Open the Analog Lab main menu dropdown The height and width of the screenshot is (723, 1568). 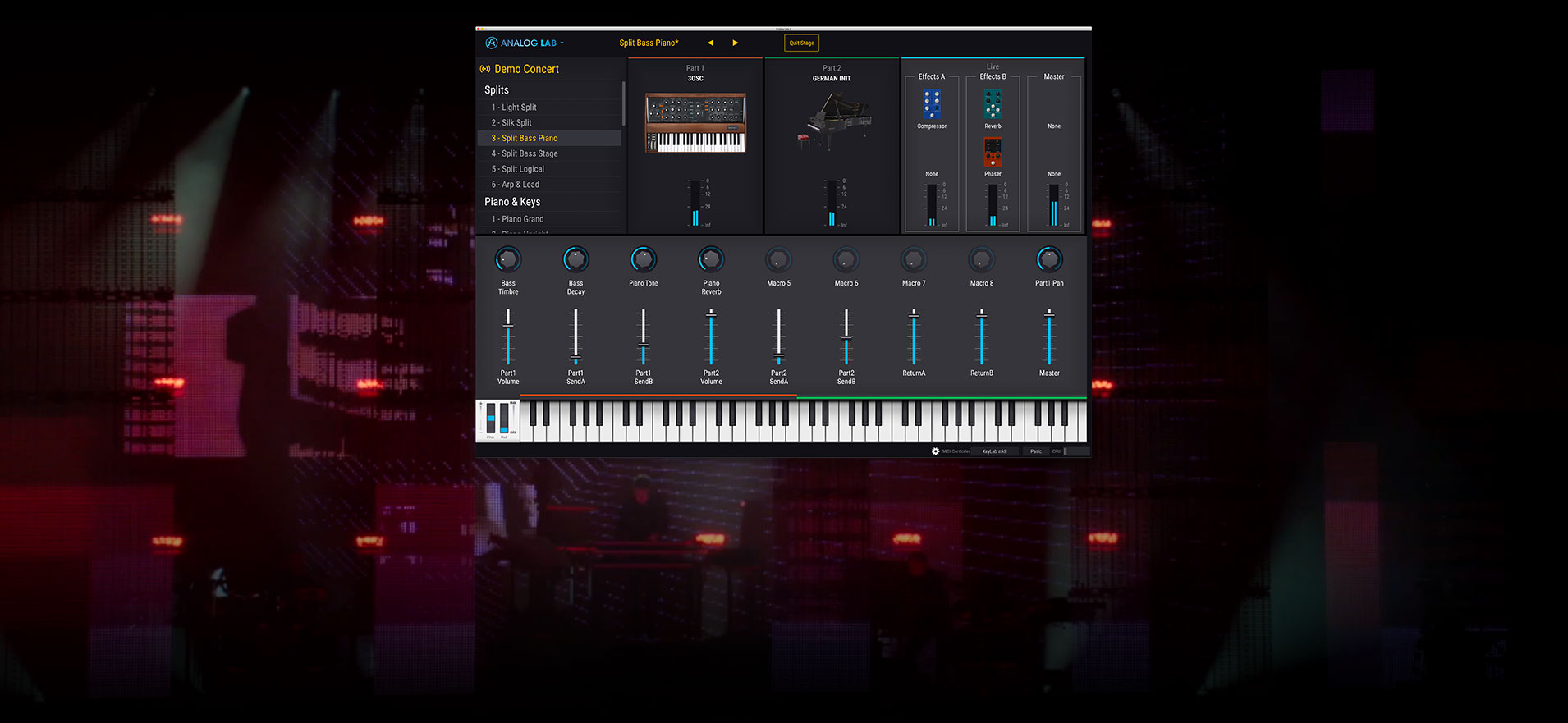click(x=525, y=43)
